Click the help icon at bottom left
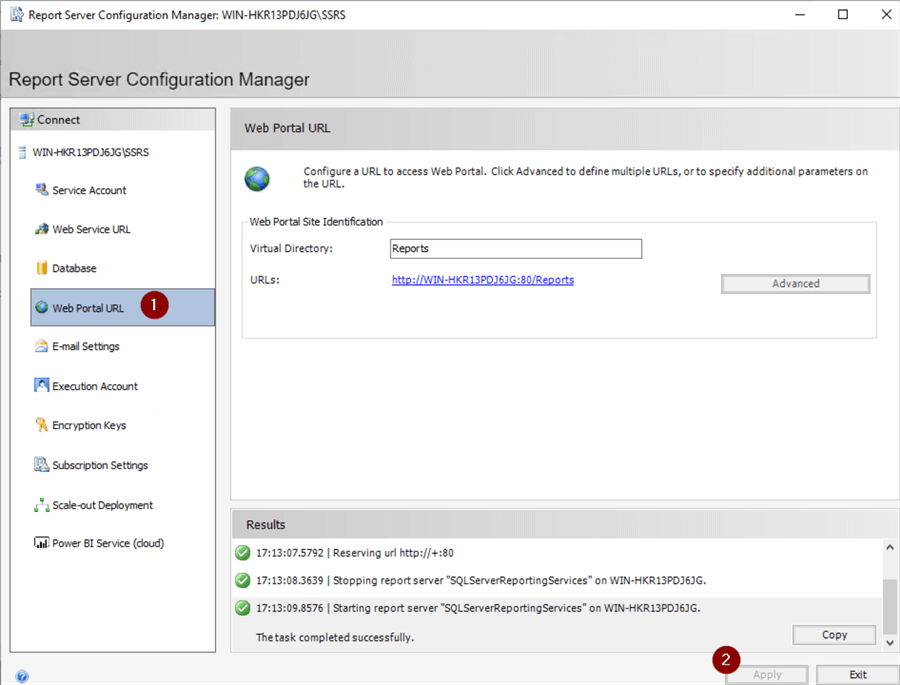This screenshot has width=900, height=685. pyautogui.click(x=22, y=676)
